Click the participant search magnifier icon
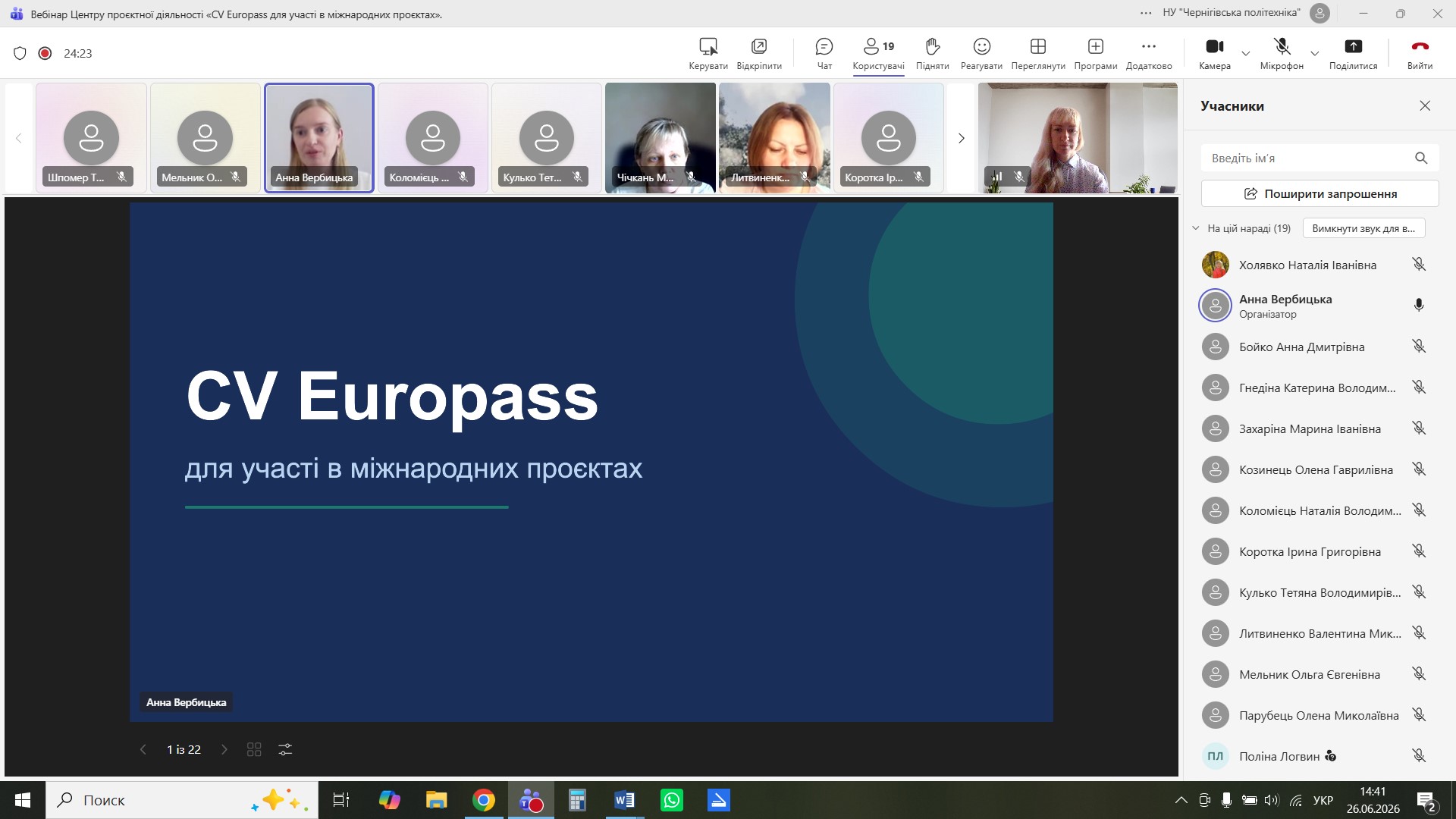 [x=1421, y=158]
